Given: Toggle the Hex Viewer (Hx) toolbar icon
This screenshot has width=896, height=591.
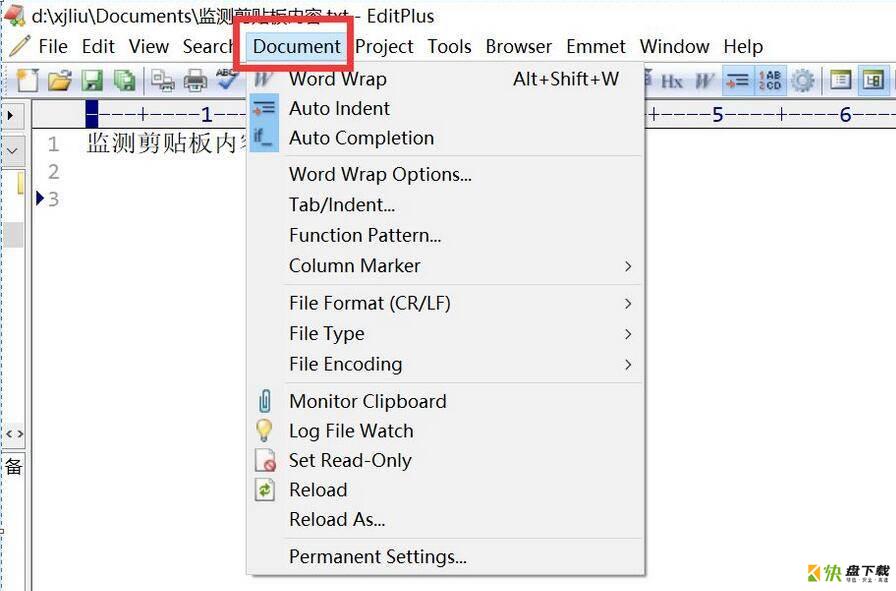Looking at the screenshot, I should [672, 81].
